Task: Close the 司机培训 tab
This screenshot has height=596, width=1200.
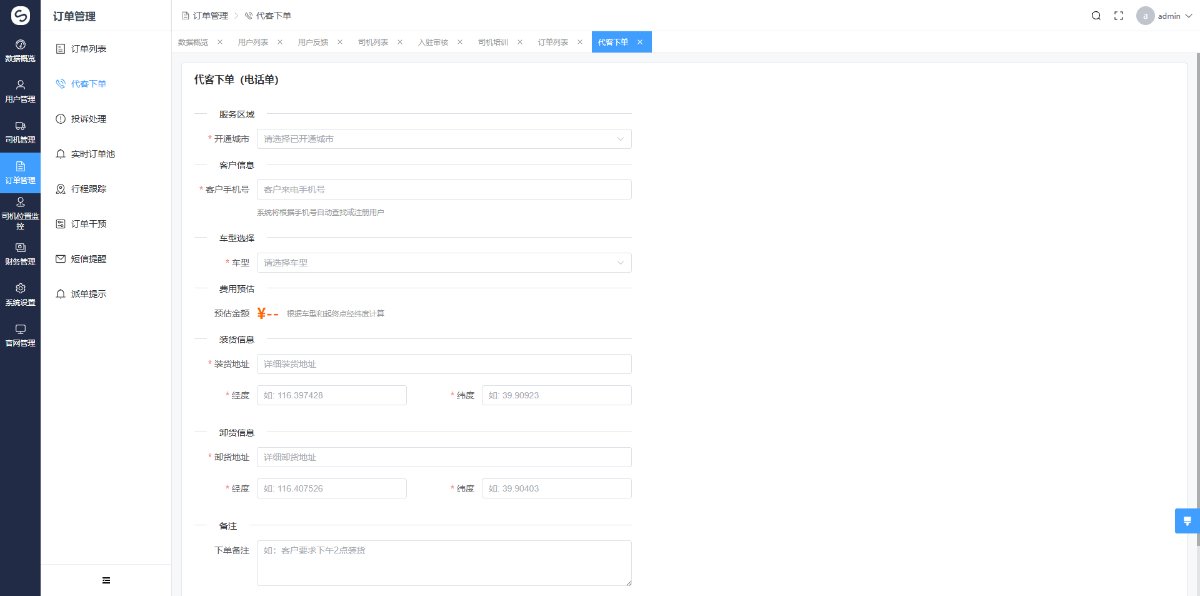Action: 520,42
